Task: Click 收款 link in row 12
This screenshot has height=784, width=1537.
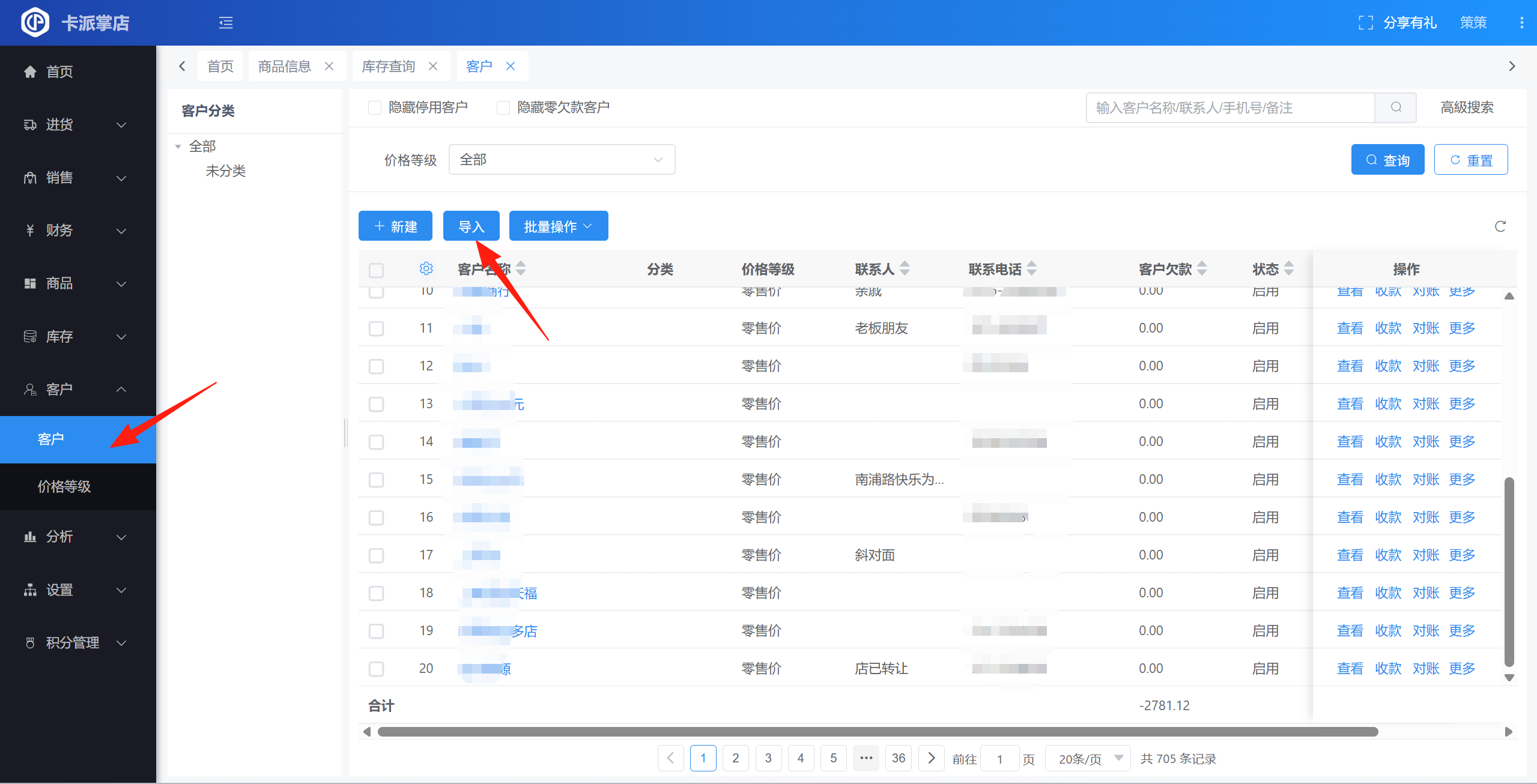Action: point(1387,366)
